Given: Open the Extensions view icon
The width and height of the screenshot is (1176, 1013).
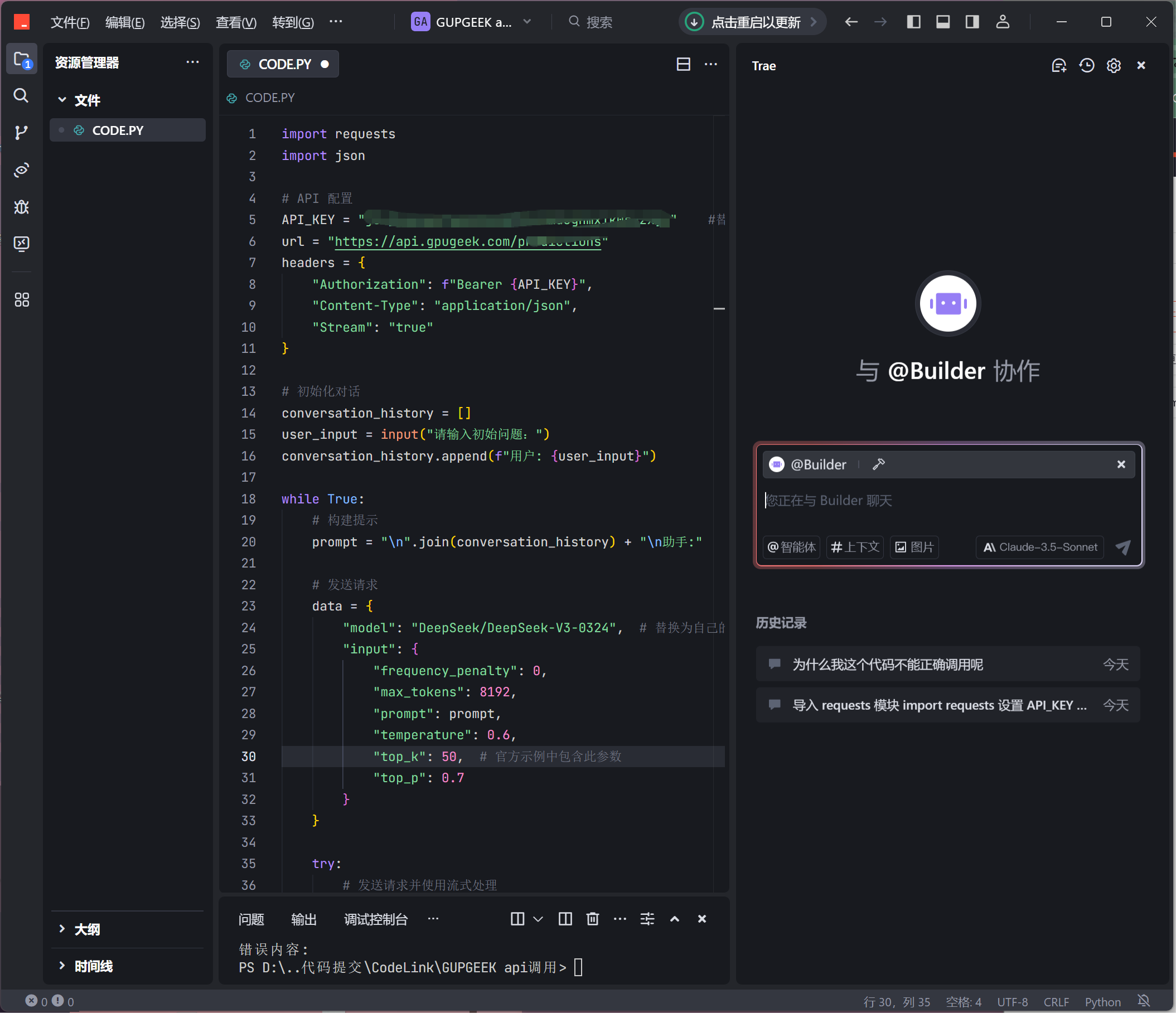Looking at the screenshot, I should pyautogui.click(x=21, y=299).
